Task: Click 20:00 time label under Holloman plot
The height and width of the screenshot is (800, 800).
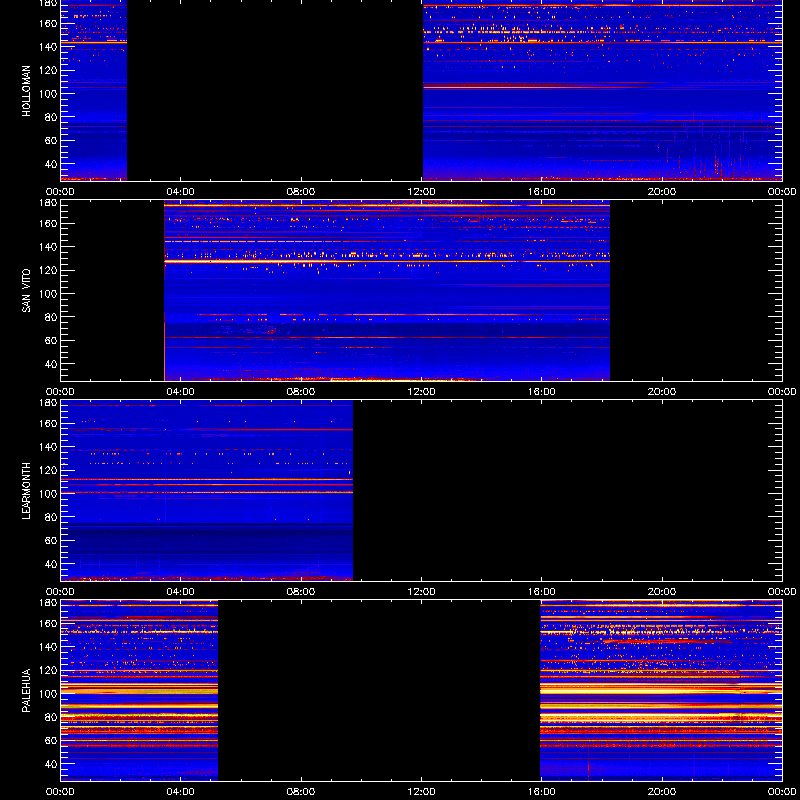Action: 662,192
